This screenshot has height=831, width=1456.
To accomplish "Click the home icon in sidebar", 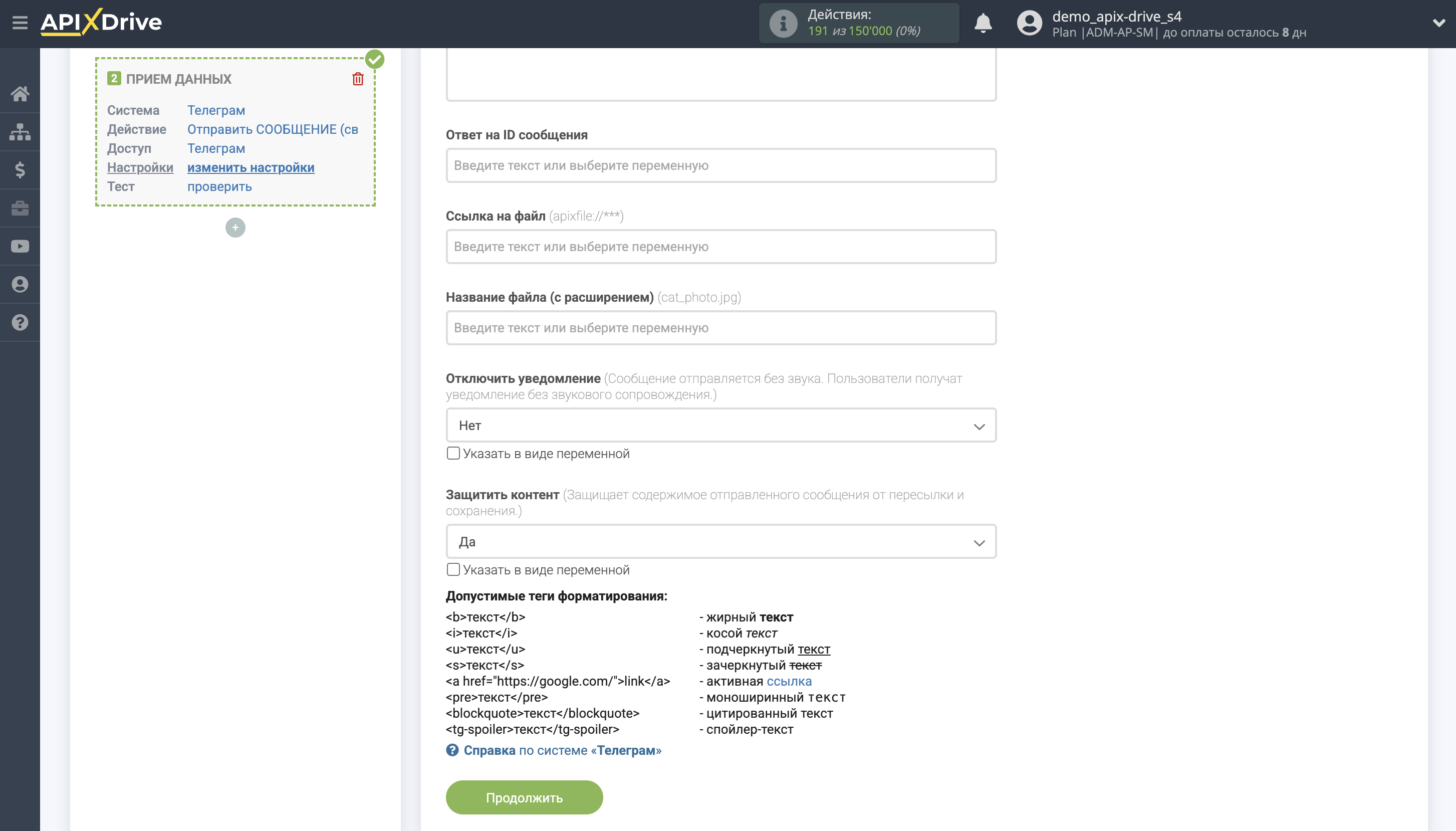I will (x=20, y=94).
